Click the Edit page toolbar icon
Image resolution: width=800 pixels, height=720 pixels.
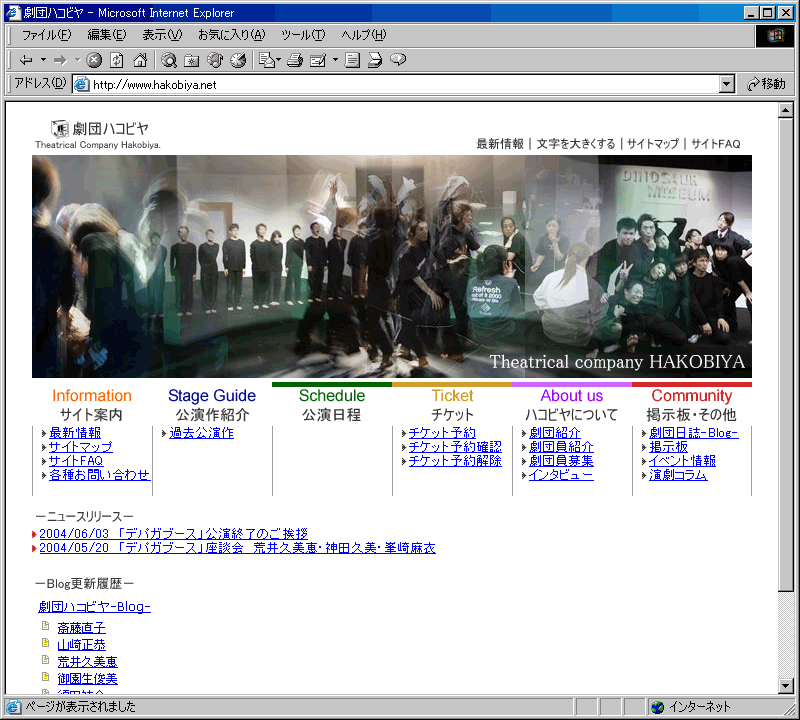318,60
